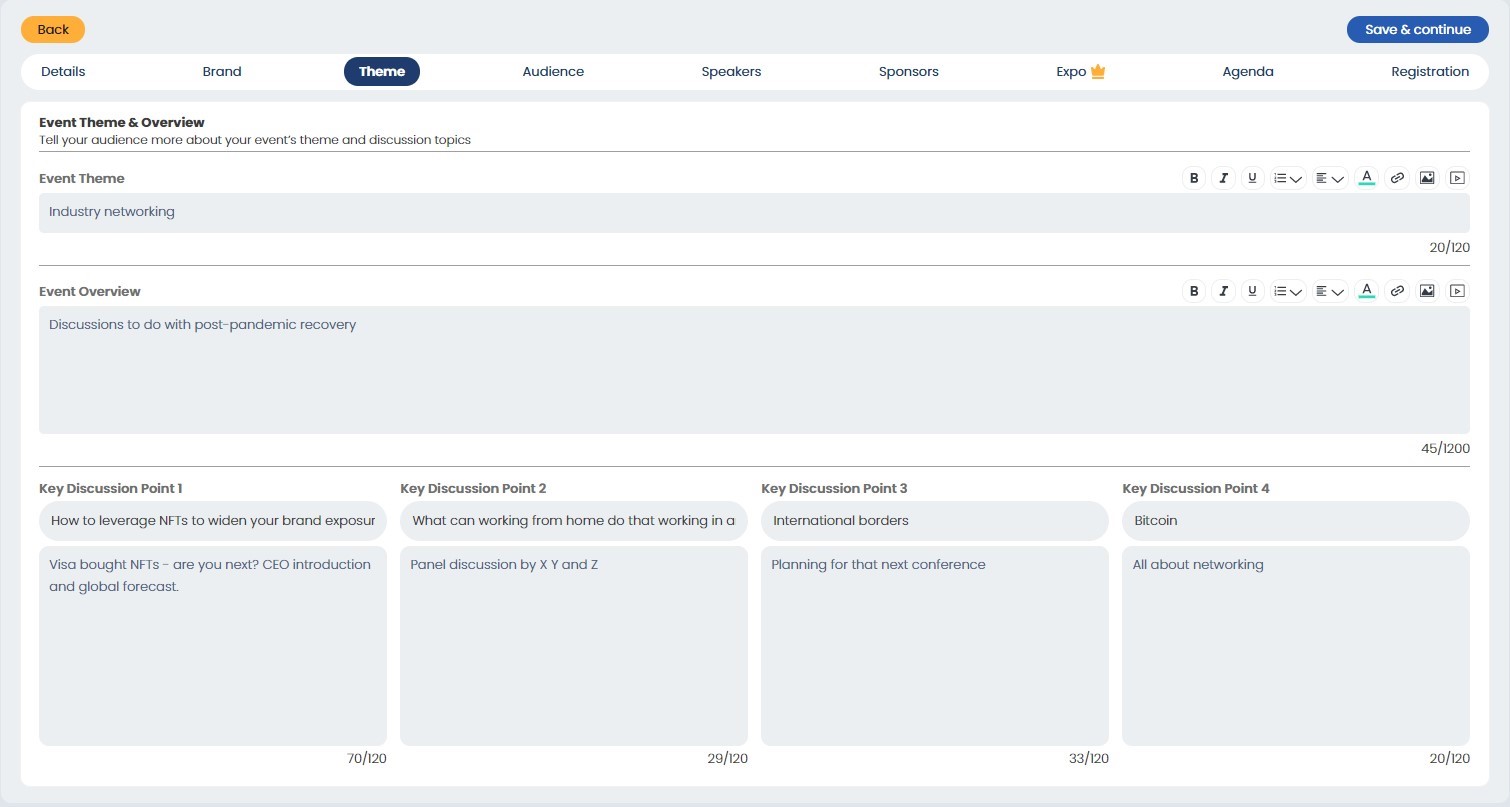
Task: Apply underline in Event Theme toolbar
Action: tap(1252, 178)
